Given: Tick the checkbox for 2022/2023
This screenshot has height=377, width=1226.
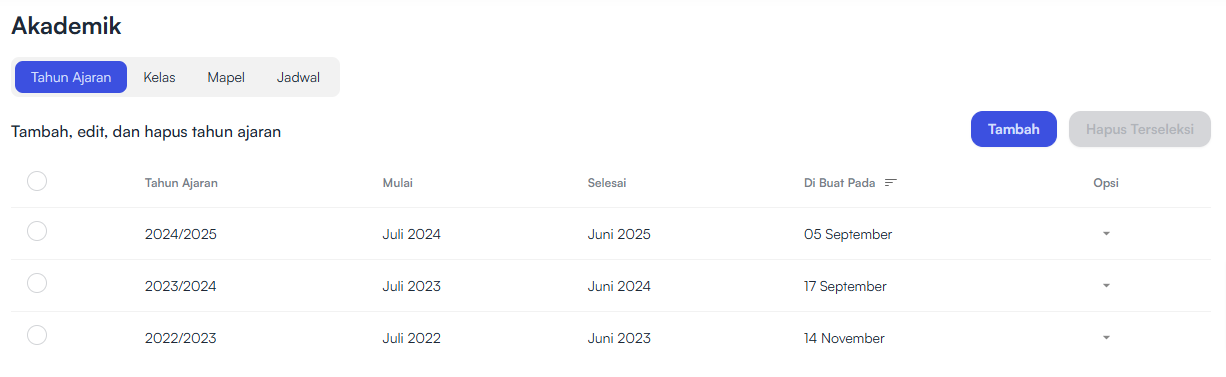Looking at the screenshot, I should tap(37, 335).
